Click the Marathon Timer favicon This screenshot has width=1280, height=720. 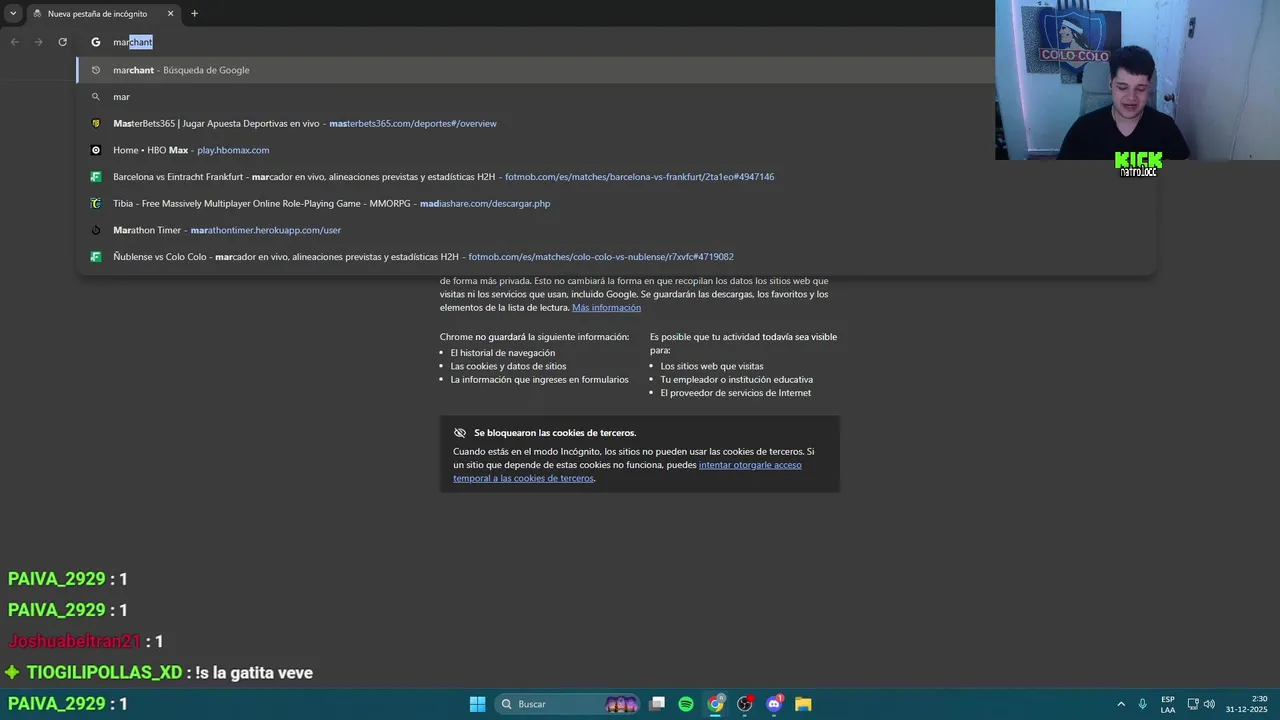point(96,230)
